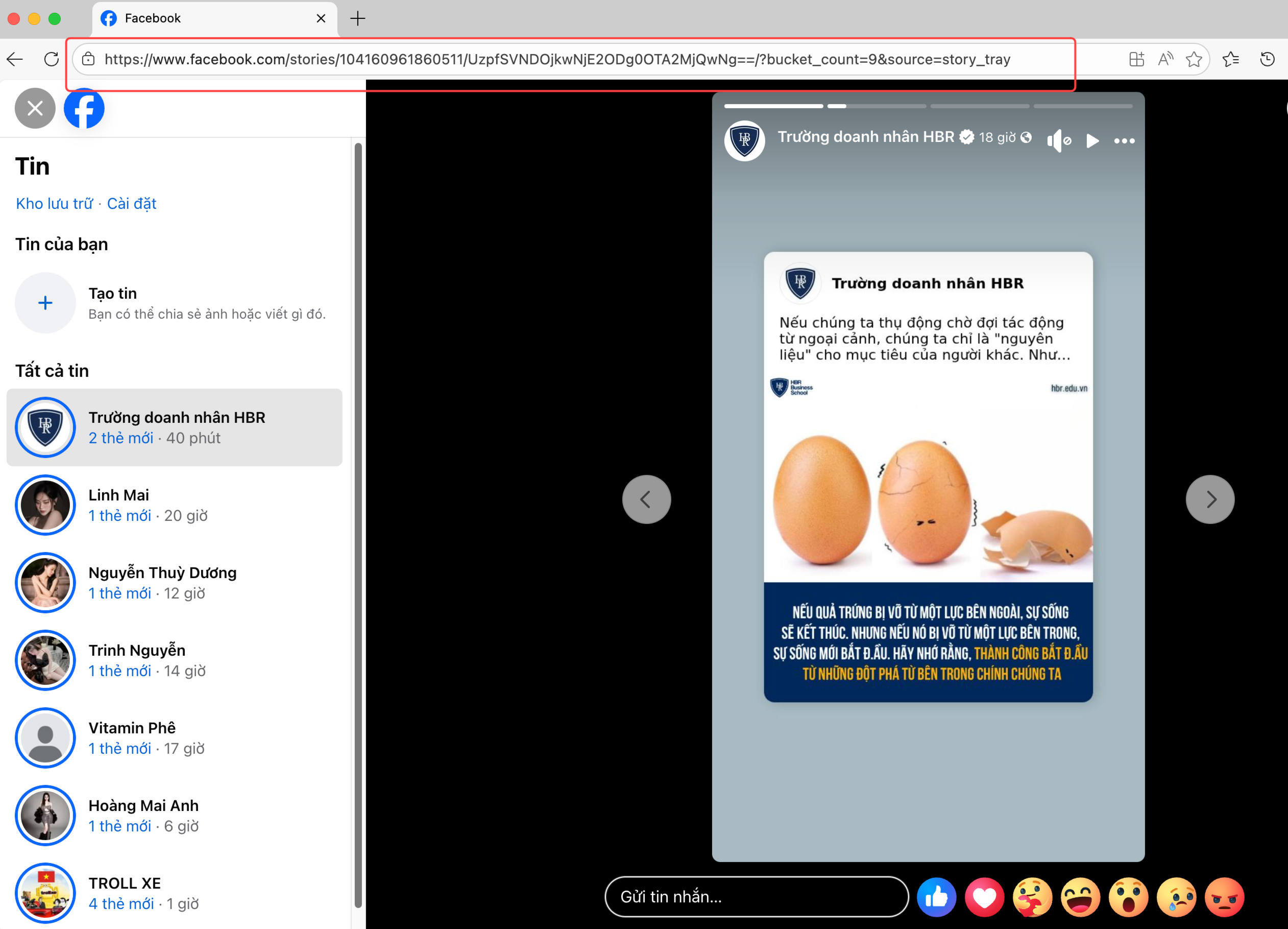Screen dimensions: 1288x929
Task: Close the story viewer
Action: (35, 108)
